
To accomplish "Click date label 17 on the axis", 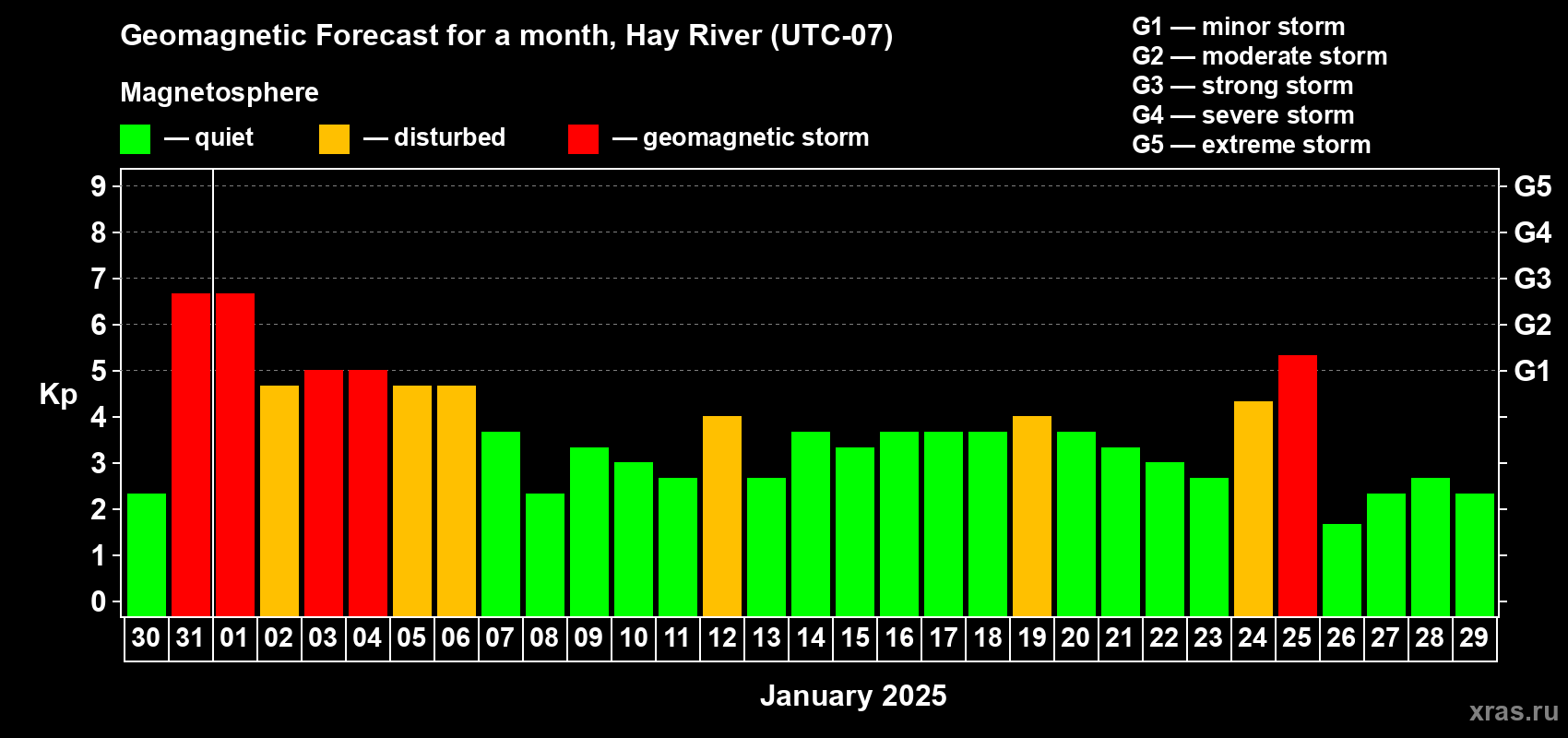I will click(943, 637).
